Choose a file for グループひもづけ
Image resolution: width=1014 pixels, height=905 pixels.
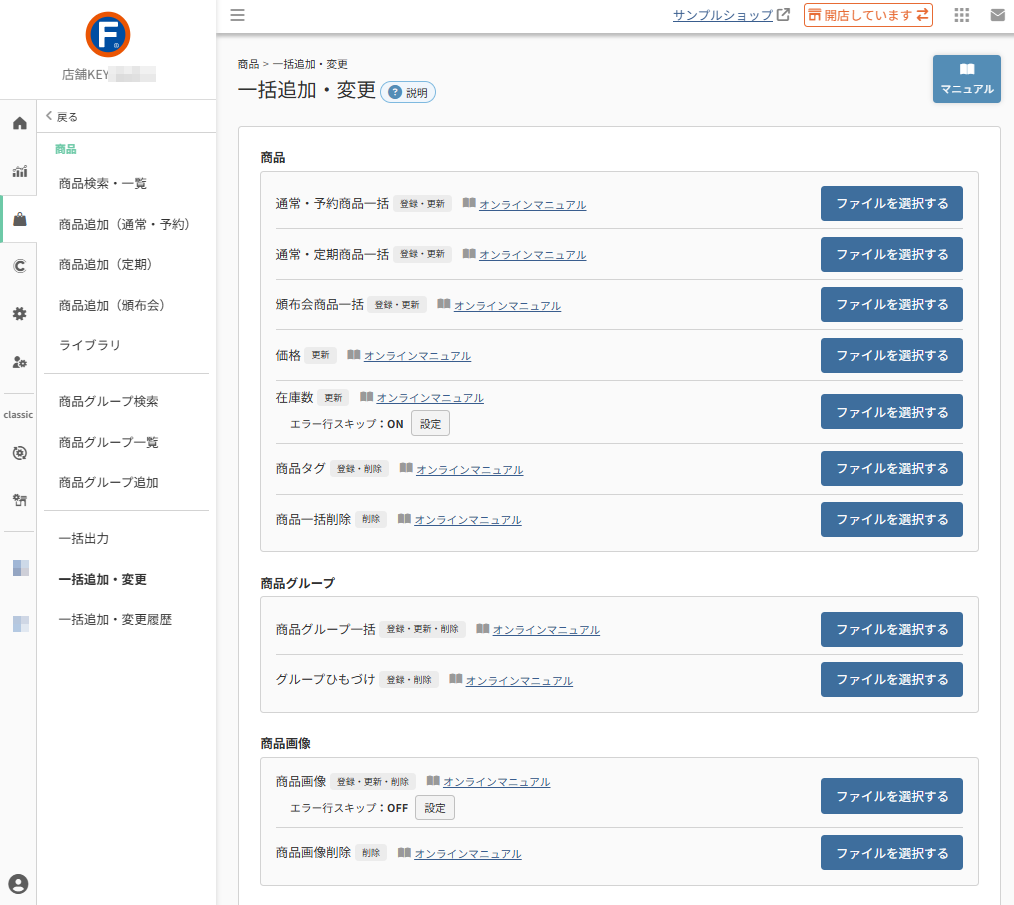pos(891,679)
